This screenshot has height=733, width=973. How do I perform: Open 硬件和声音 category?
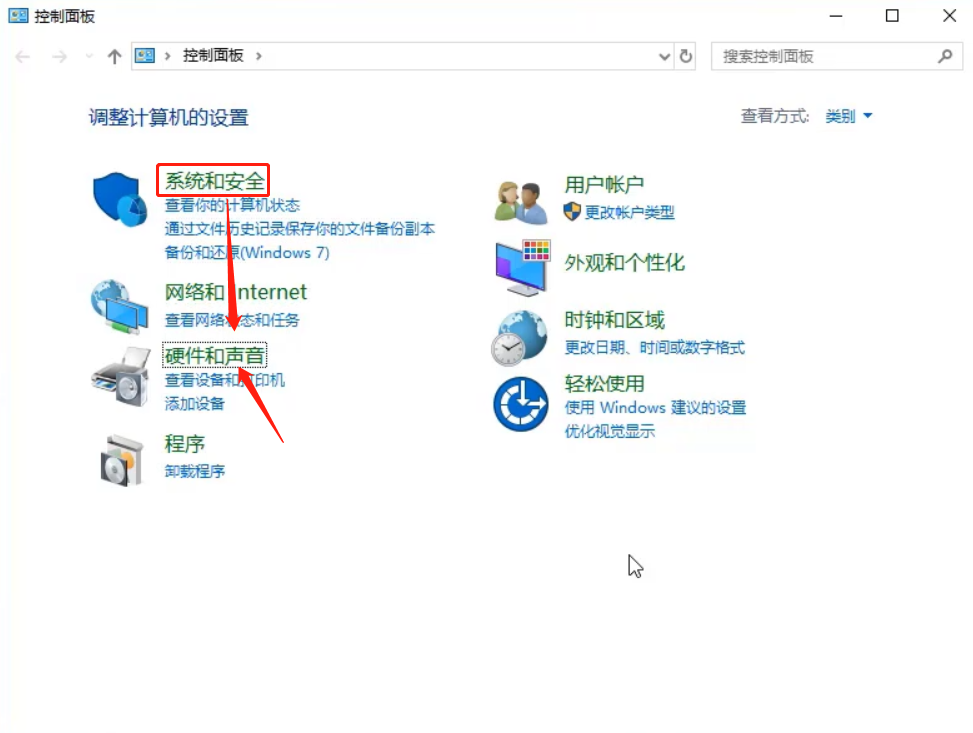[214, 356]
